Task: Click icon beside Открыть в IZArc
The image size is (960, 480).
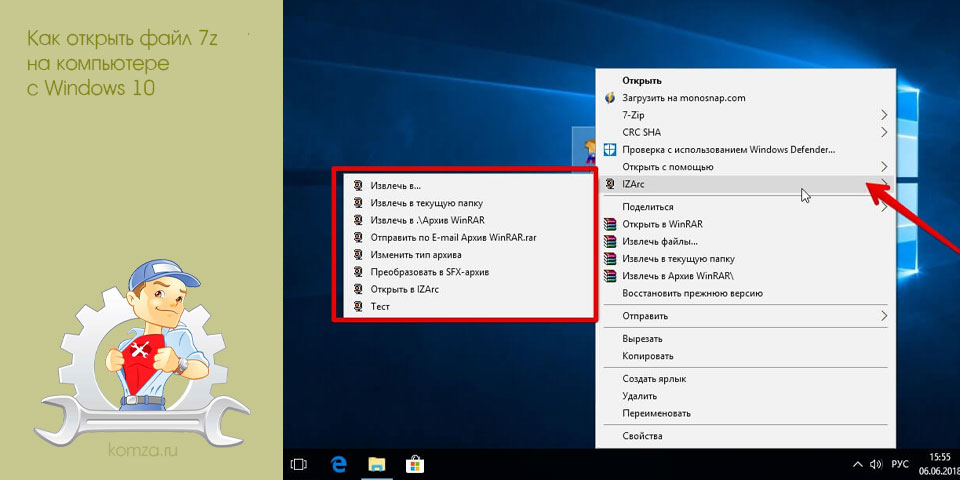Action: [x=358, y=289]
